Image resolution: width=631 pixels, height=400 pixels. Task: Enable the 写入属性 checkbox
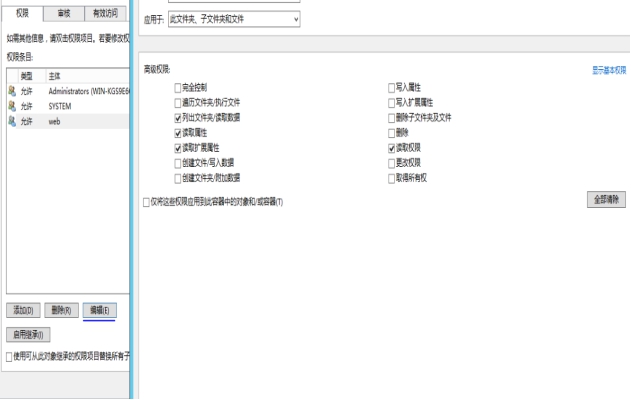pyautogui.click(x=391, y=88)
